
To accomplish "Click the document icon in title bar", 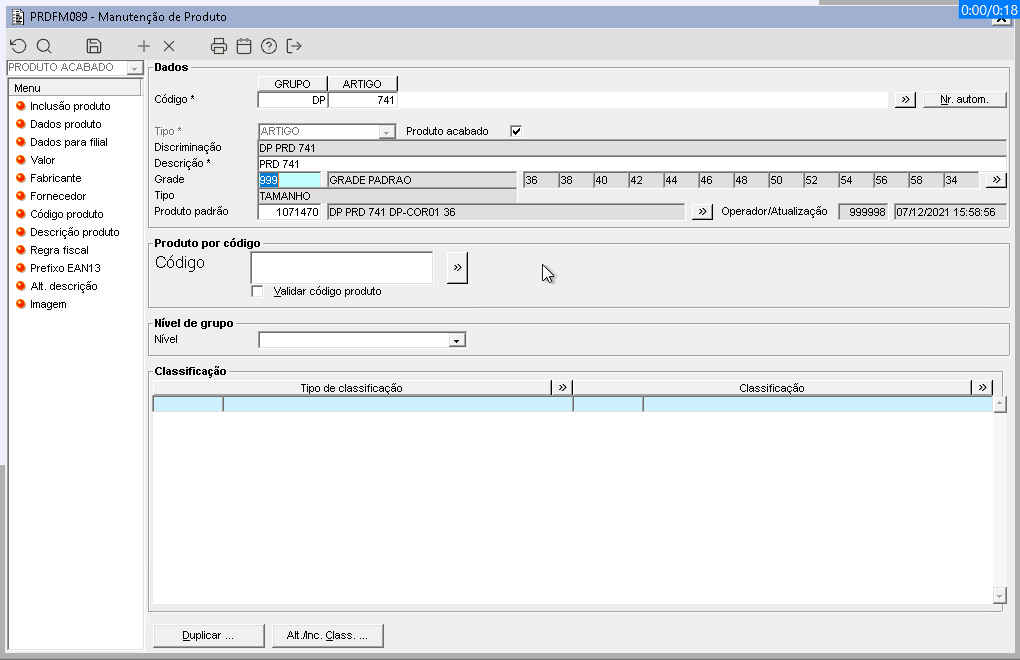I will 18,17.
